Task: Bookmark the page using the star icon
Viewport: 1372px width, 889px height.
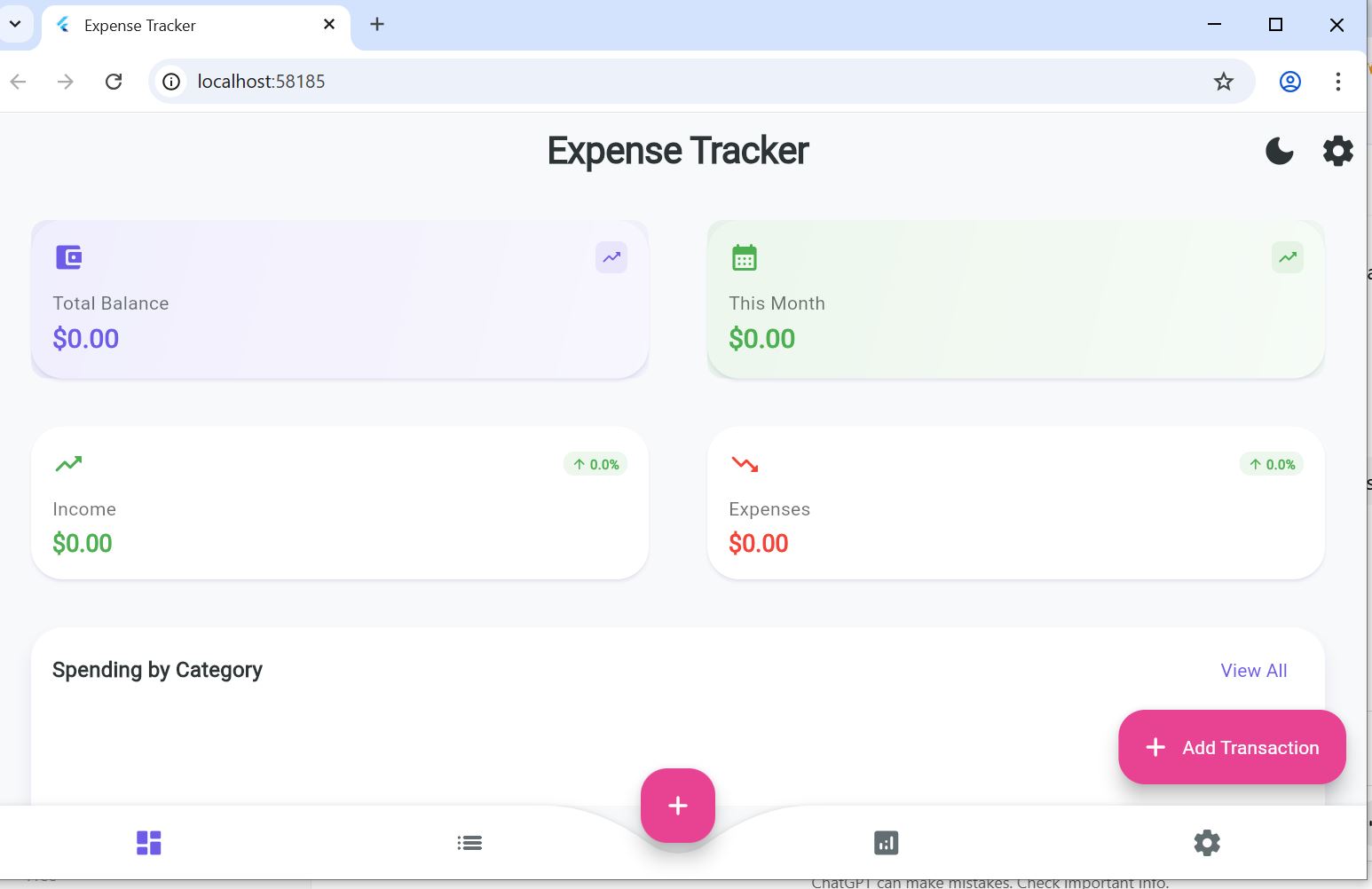Action: [1223, 81]
